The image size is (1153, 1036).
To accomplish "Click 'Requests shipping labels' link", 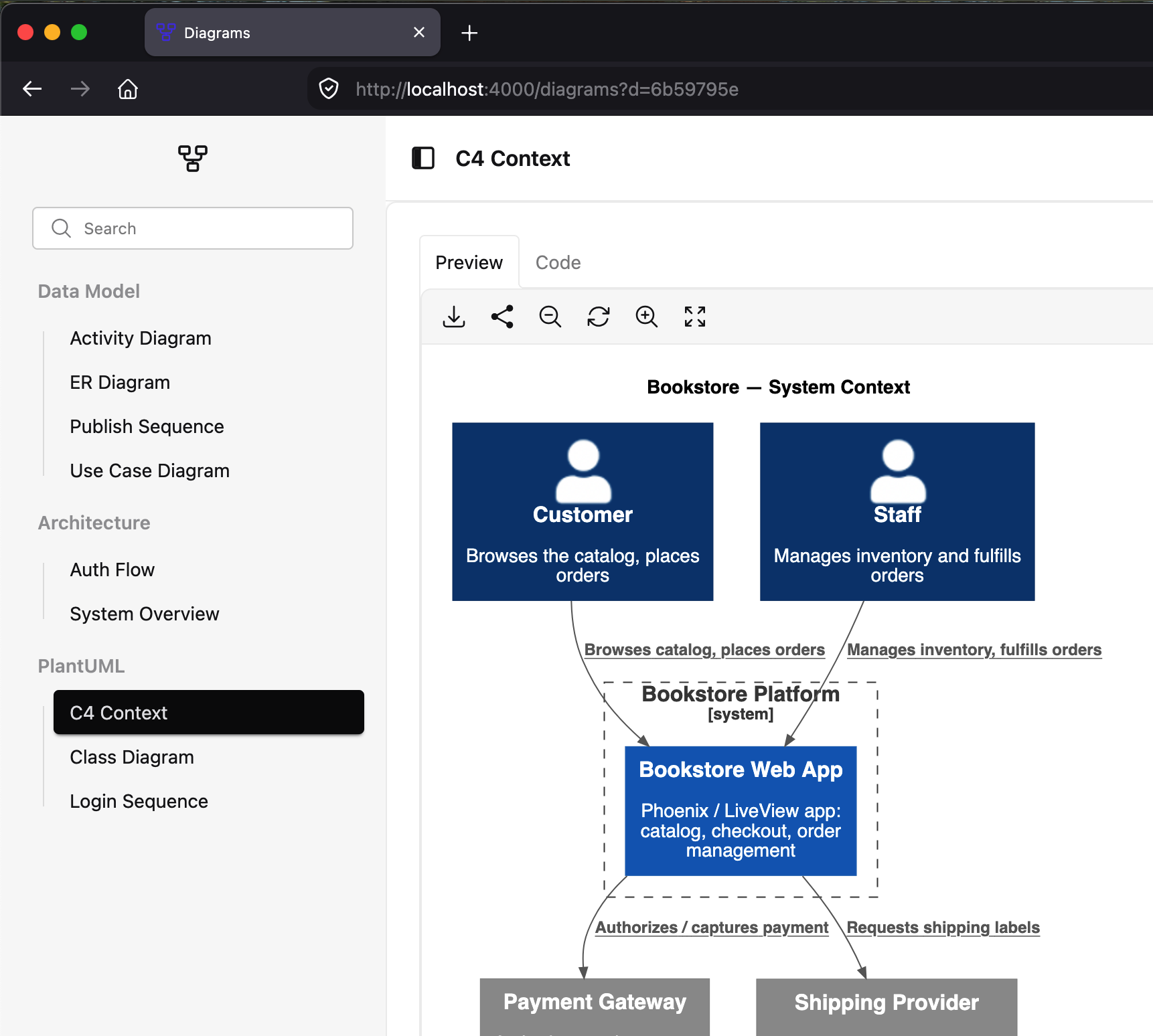I will click(943, 928).
